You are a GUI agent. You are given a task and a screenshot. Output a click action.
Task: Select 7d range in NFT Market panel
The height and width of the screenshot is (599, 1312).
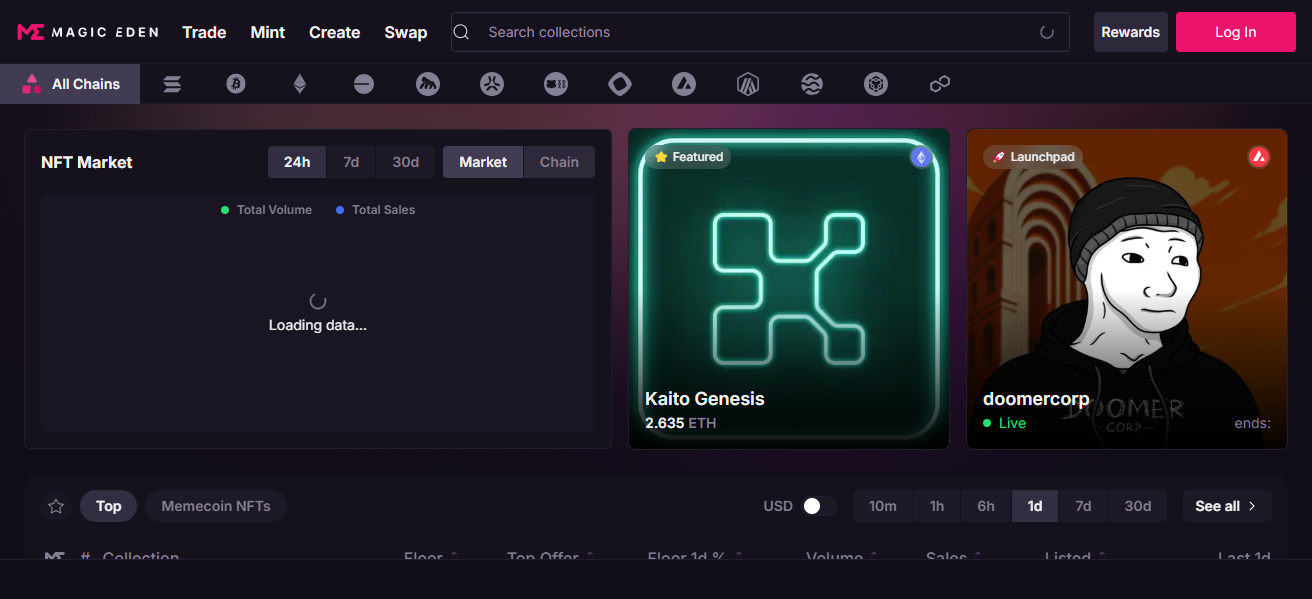tap(351, 162)
